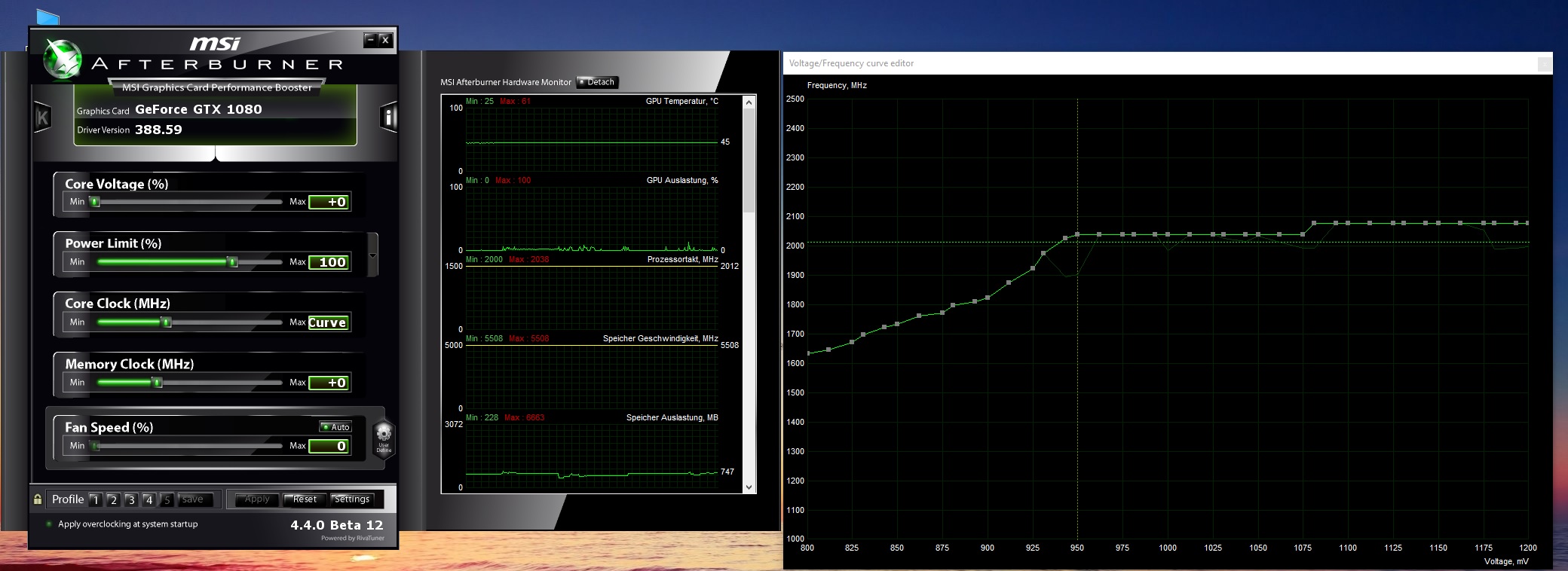Launch MSI Kombustor with the K button
This screenshot has width=1568, height=571.
42,117
